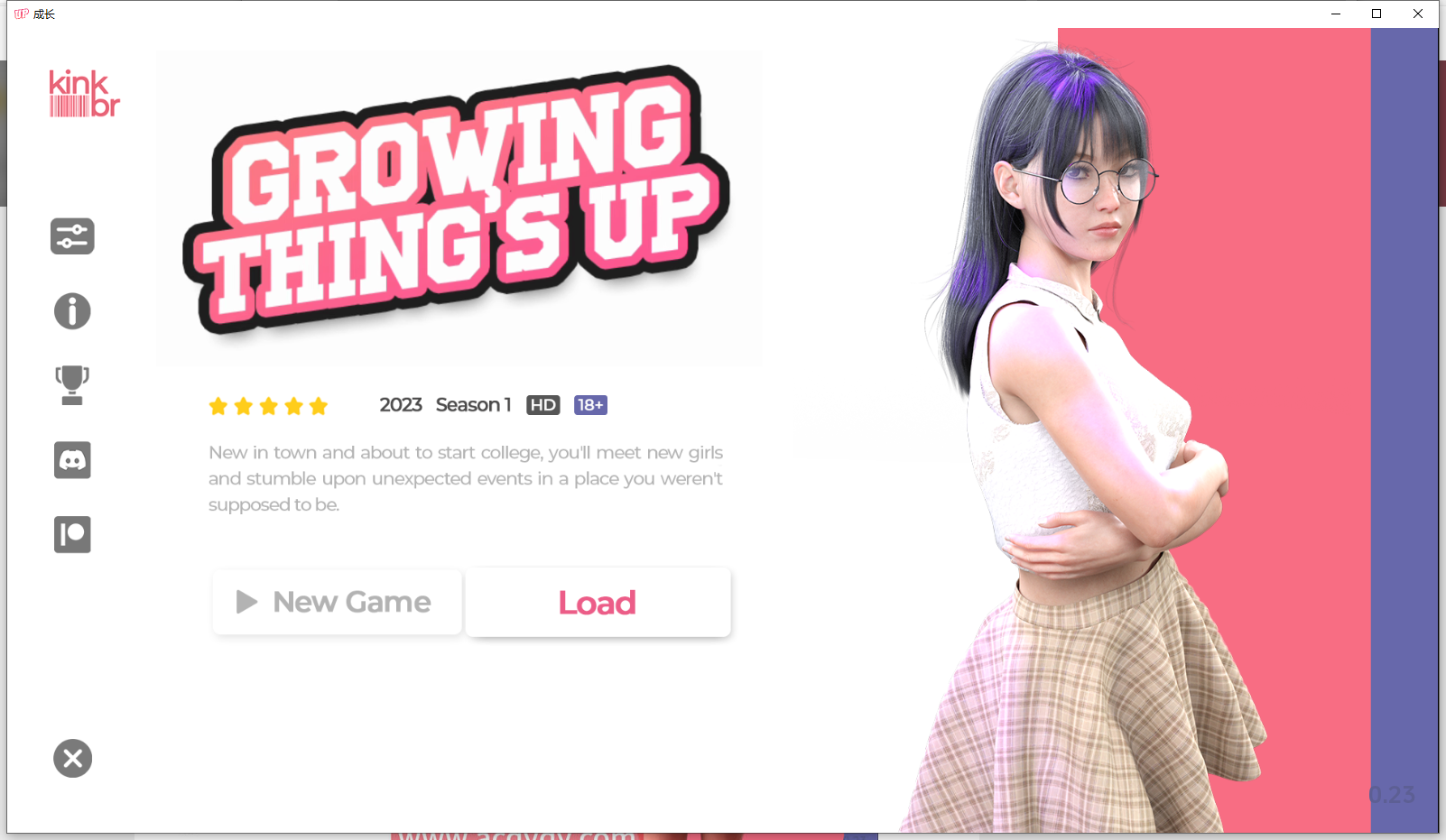Click the round X quit icon
The height and width of the screenshot is (840, 1446).
tap(72, 758)
